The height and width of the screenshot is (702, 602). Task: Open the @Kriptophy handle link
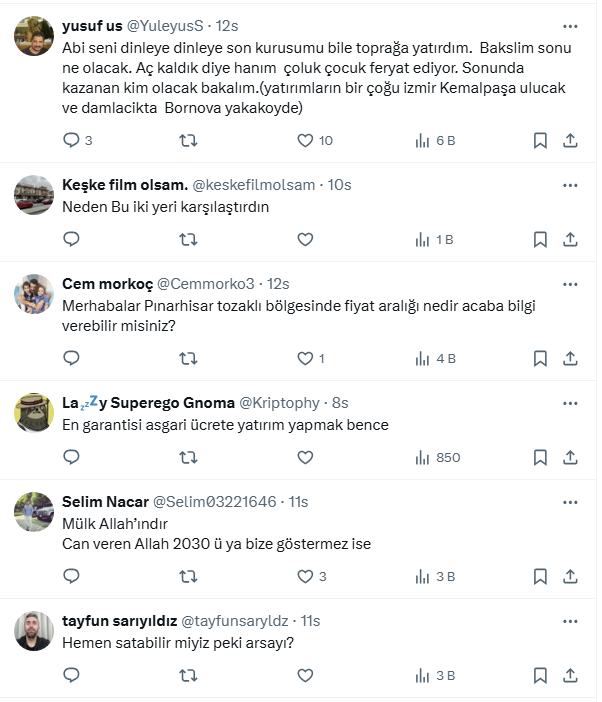click(x=279, y=402)
